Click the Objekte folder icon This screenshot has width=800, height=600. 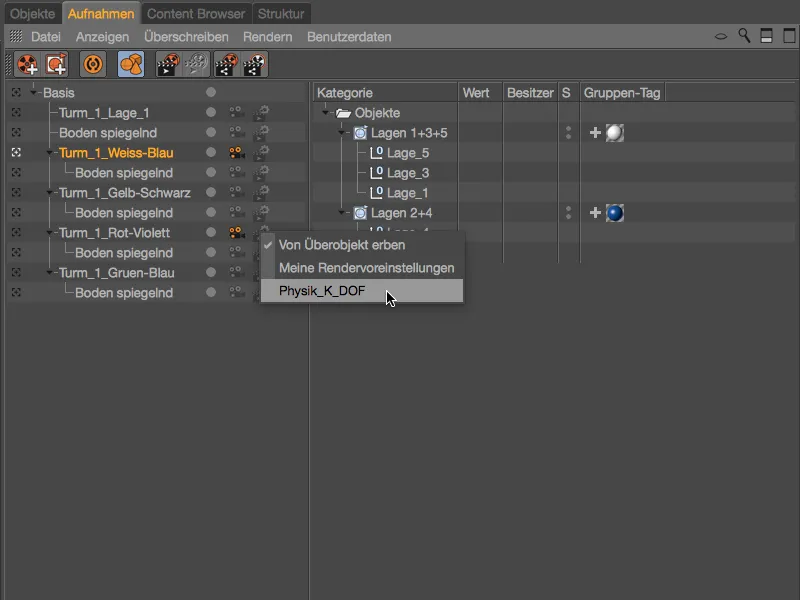coord(343,113)
